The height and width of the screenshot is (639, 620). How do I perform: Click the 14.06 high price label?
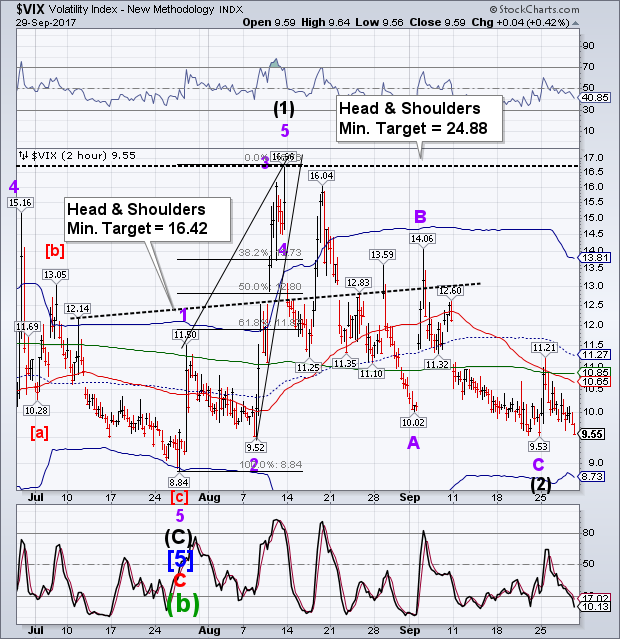(421, 239)
